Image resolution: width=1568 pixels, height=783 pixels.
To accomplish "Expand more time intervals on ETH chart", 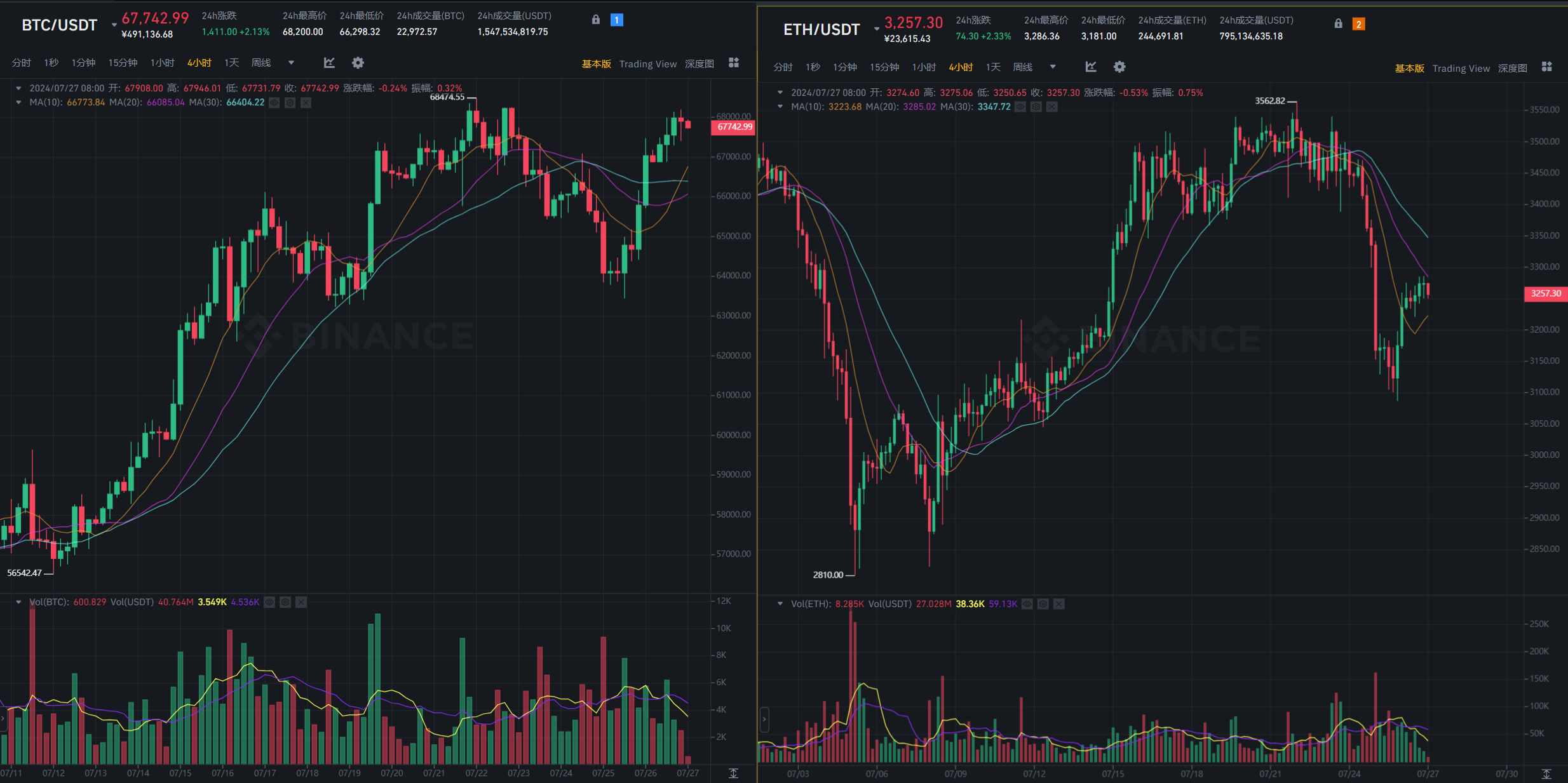I will [x=1053, y=67].
